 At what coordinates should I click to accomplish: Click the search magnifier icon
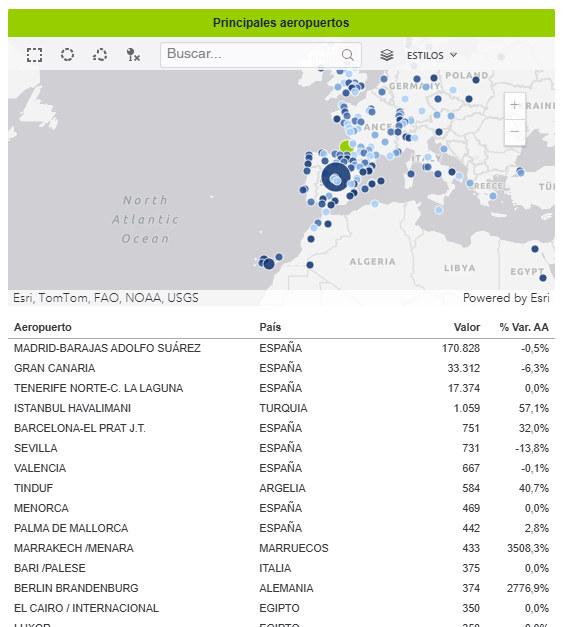(348, 55)
